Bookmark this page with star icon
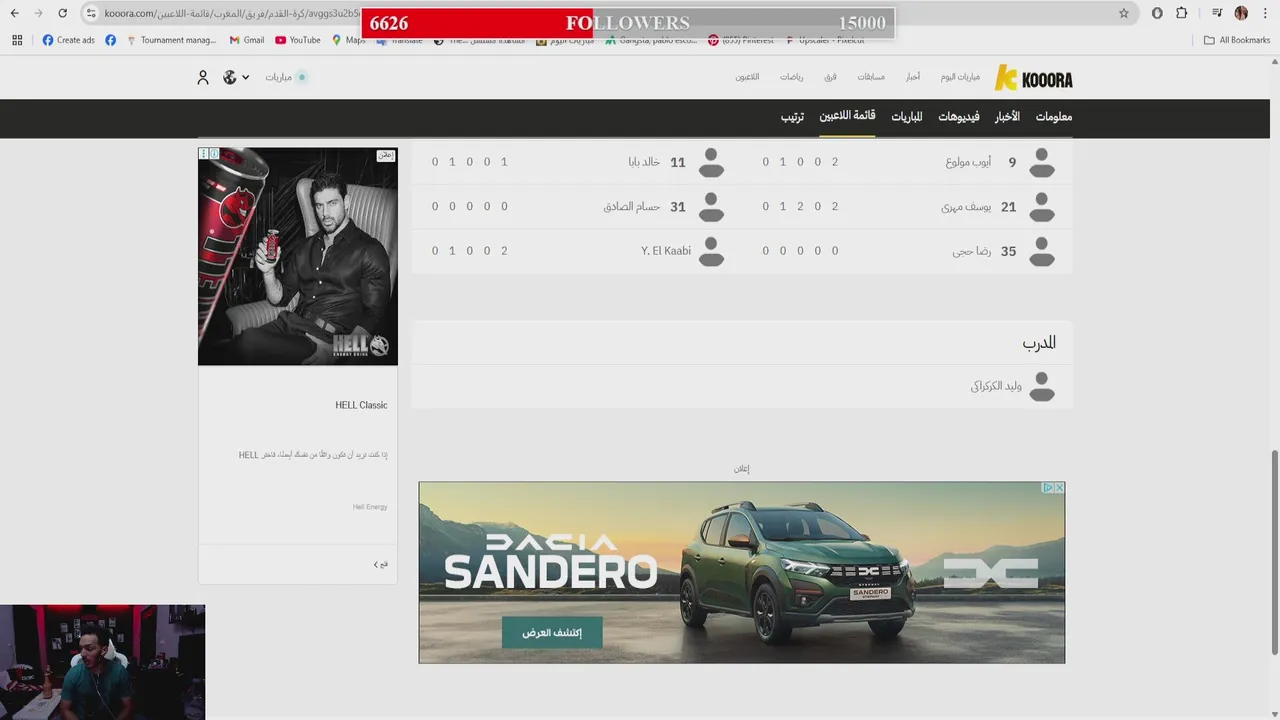 tap(1124, 13)
